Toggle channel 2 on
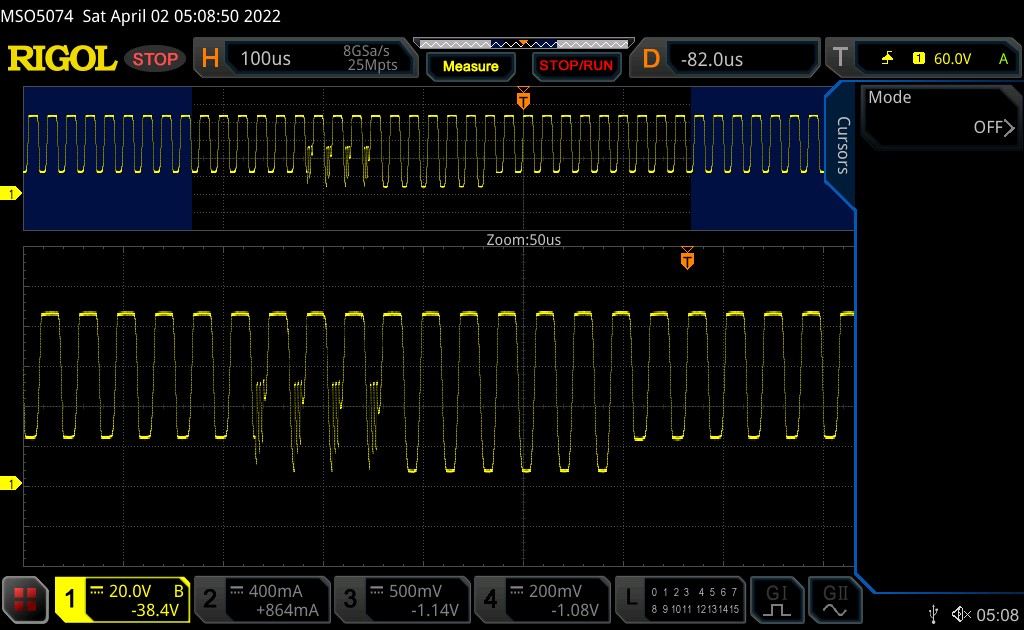1024x630 pixels. point(210,599)
